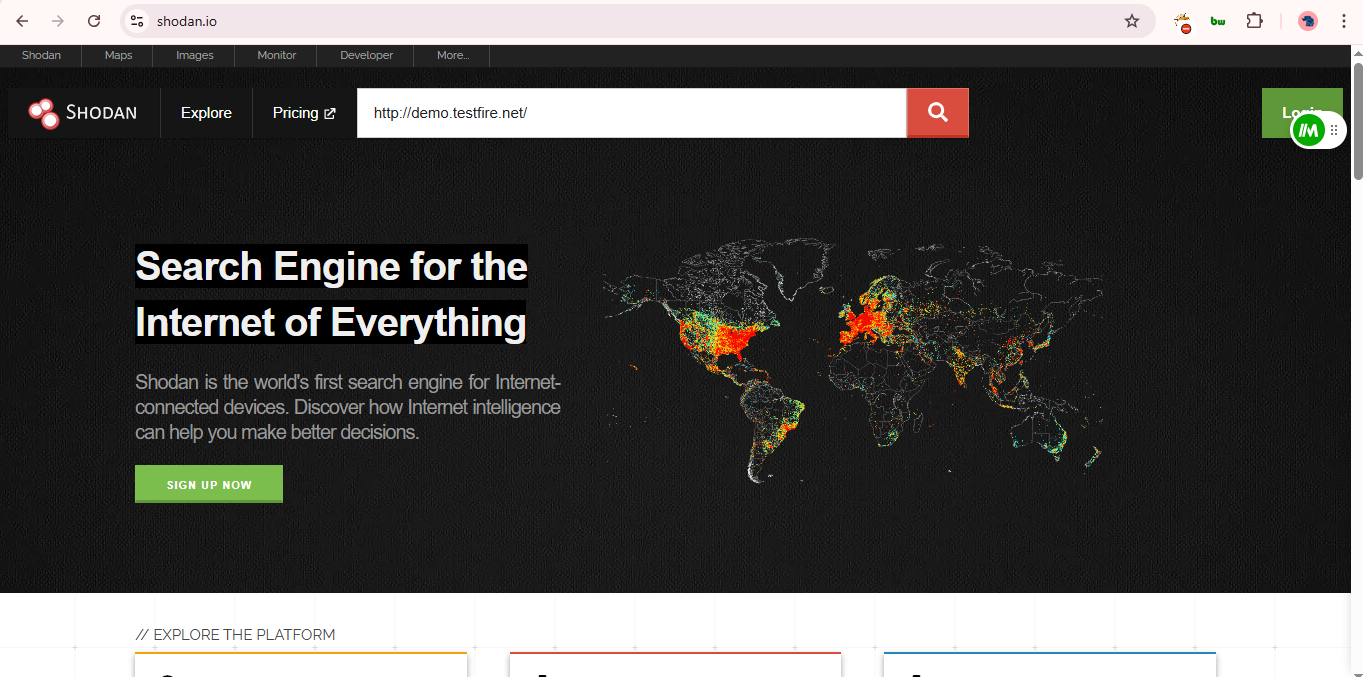Open the green 'bw' extension icon
Screen dimensions: 1363x677
click(x=1218, y=21)
